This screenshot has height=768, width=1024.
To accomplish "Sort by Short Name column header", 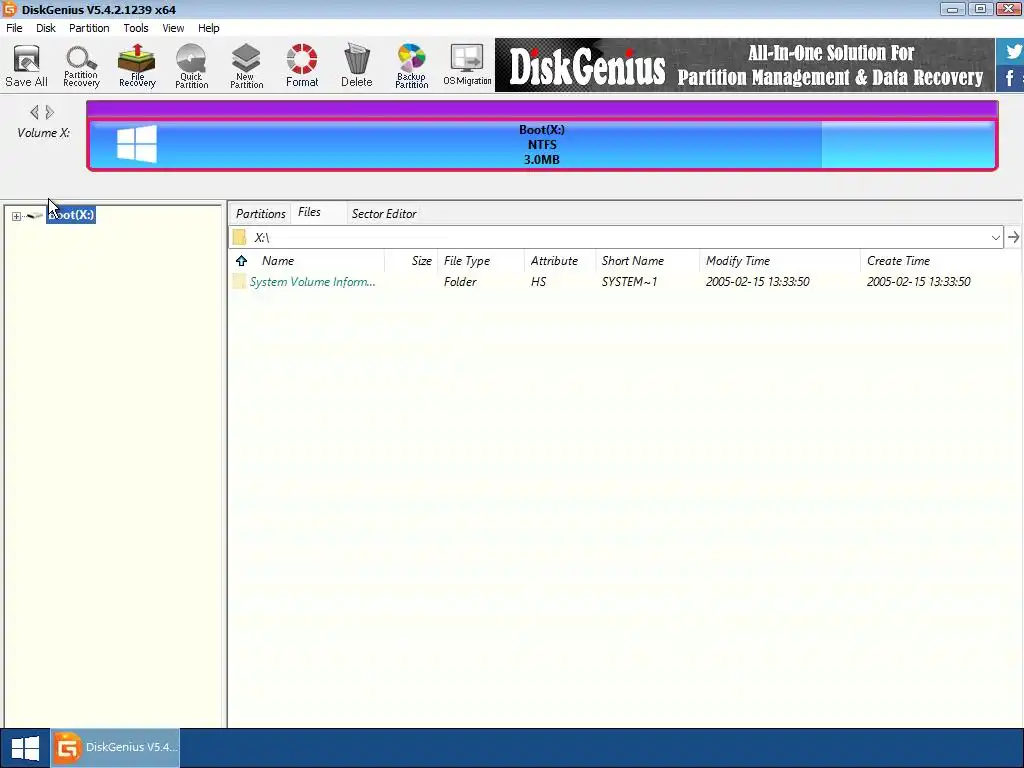I will coord(633,261).
